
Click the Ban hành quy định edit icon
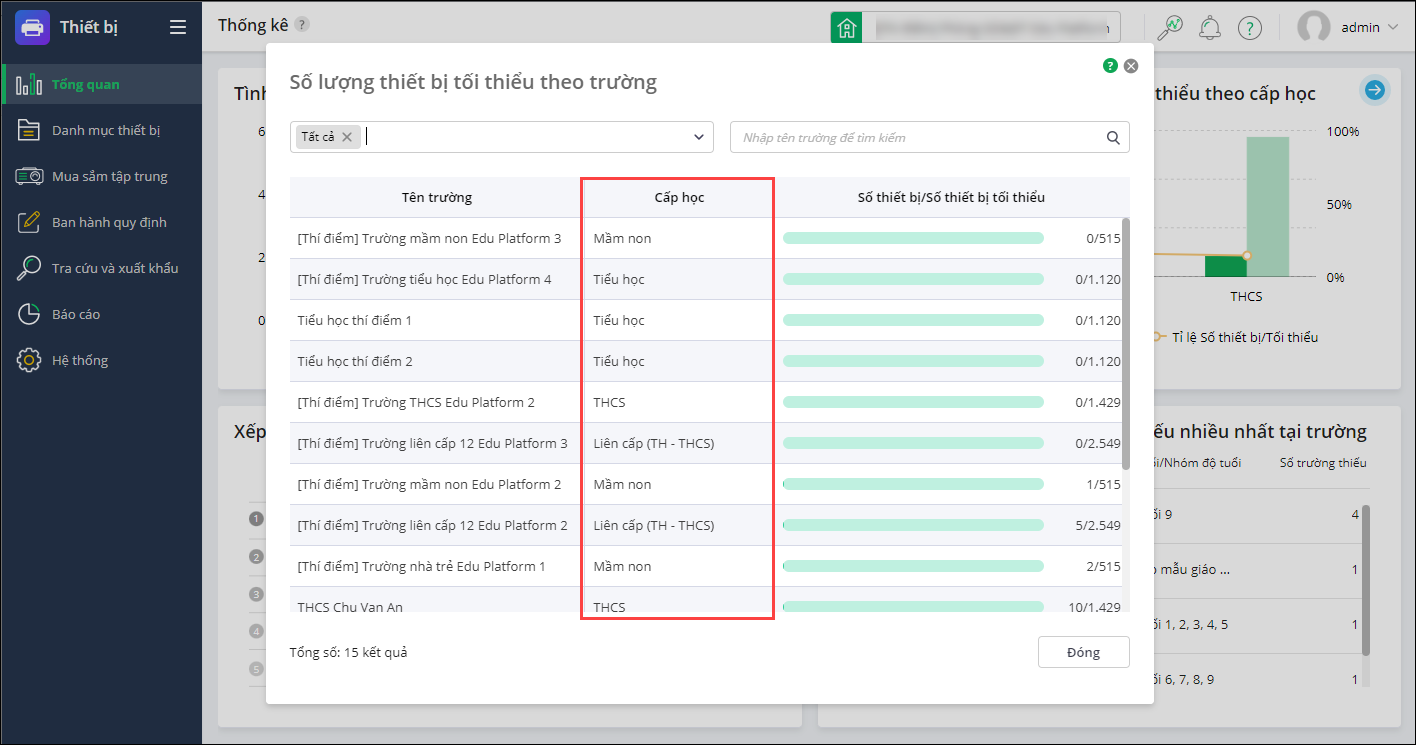[x=29, y=222]
